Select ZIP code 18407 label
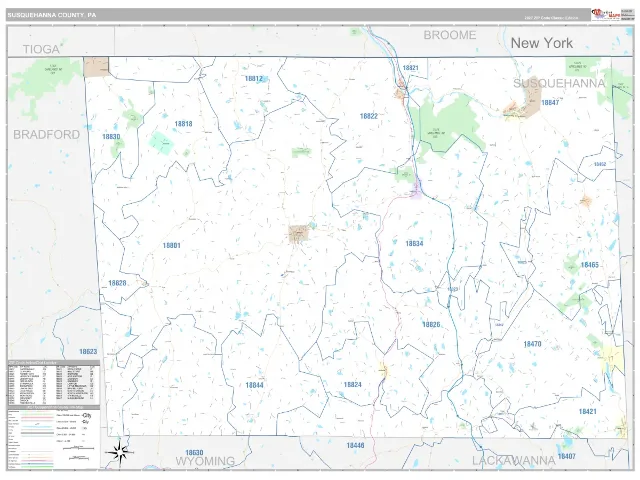The width and height of the screenshot is (640, 480). pyautogui.click(x=567, y=456)
